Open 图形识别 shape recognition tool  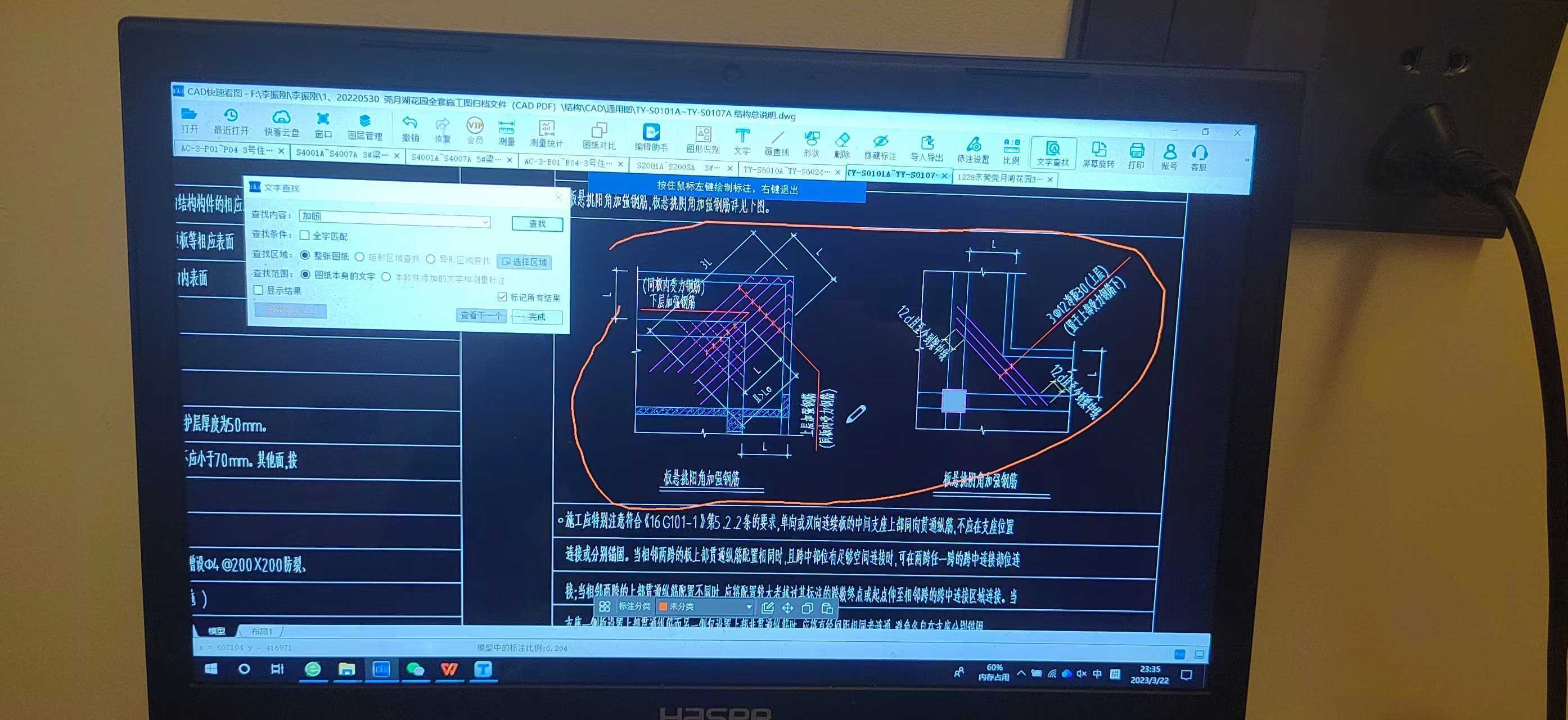703,140
